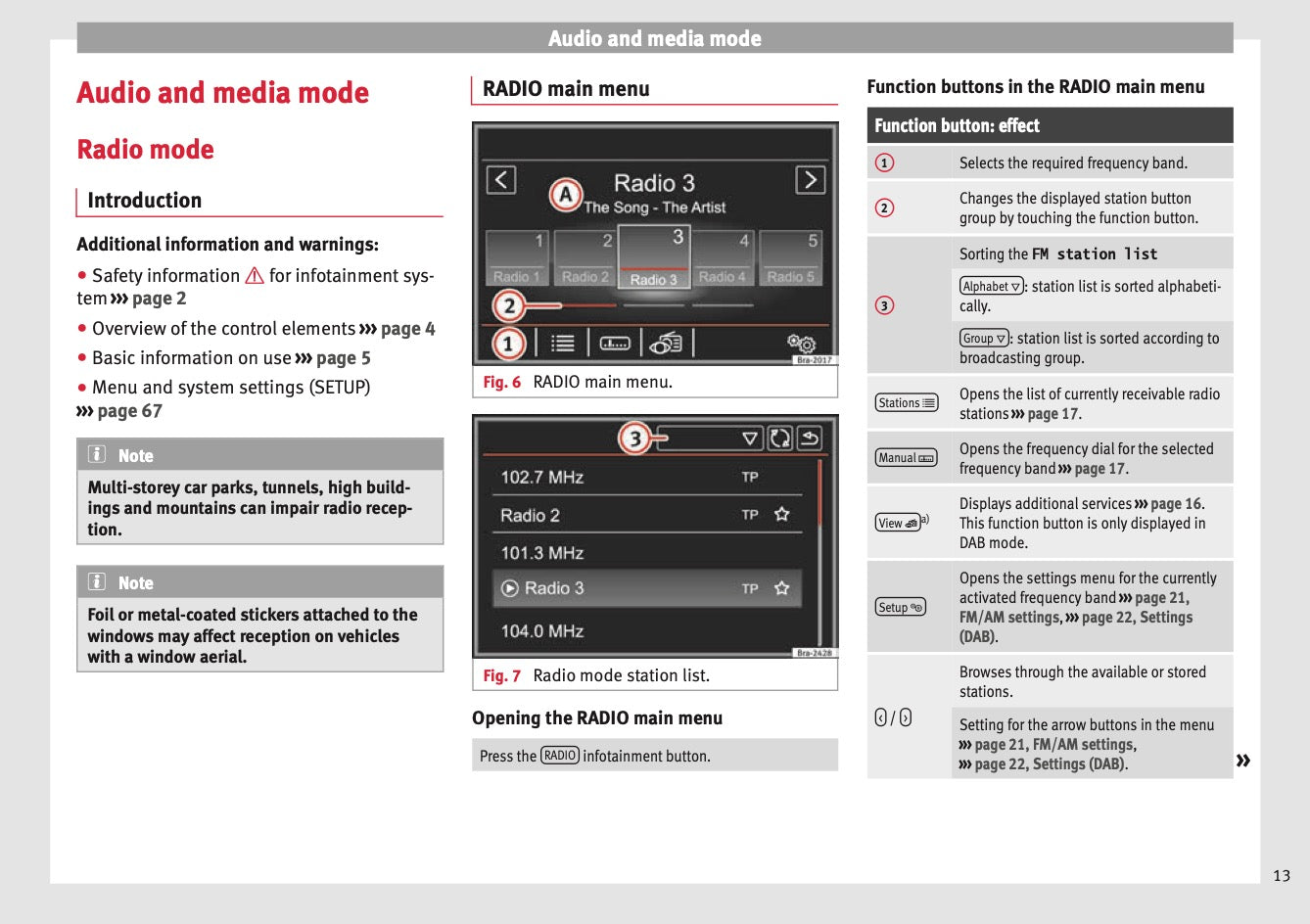Screen dimensions: 1310x924
Task: Click the right arrow in RADIO main menu
Action: 810,180
